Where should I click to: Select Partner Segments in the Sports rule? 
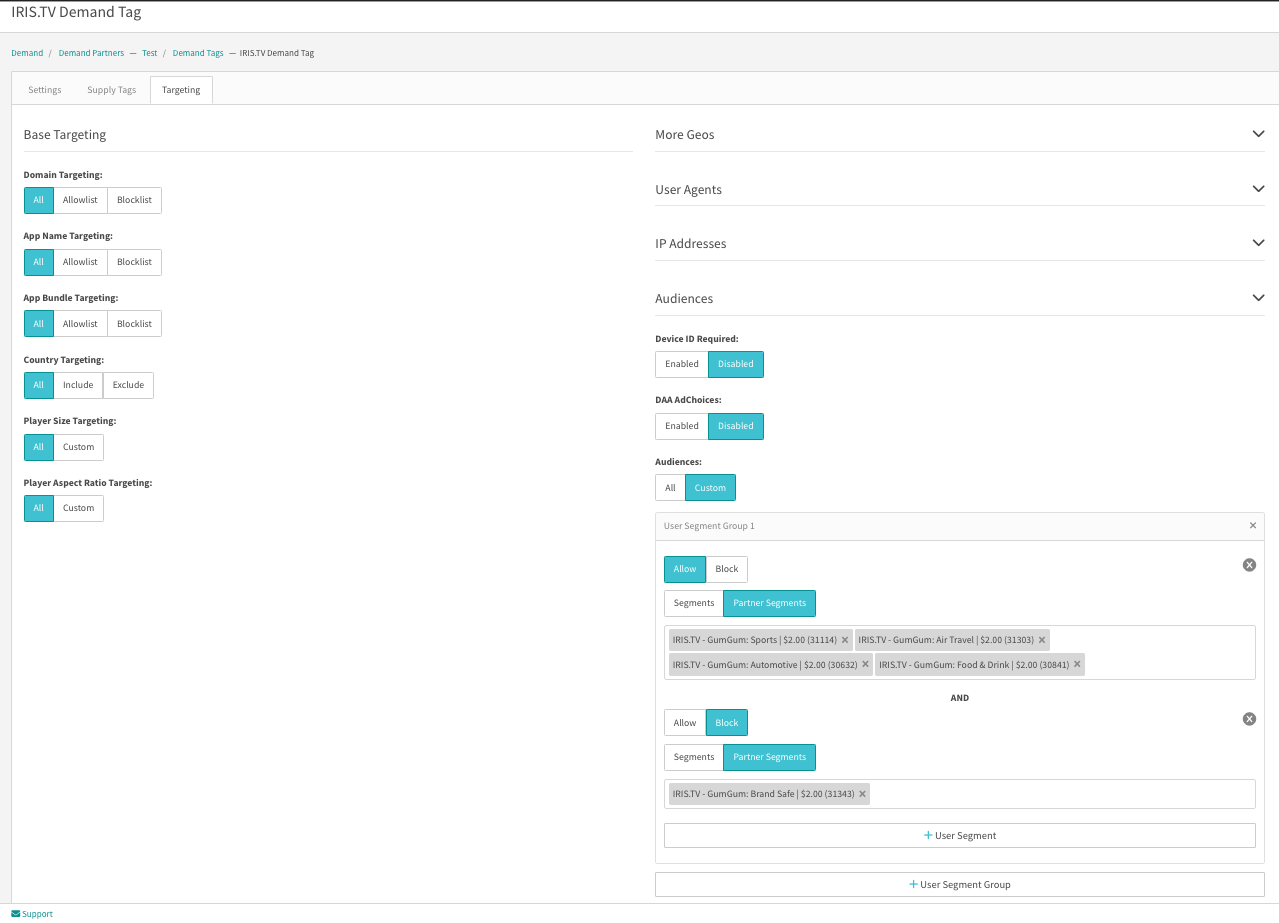click(770, 603)
